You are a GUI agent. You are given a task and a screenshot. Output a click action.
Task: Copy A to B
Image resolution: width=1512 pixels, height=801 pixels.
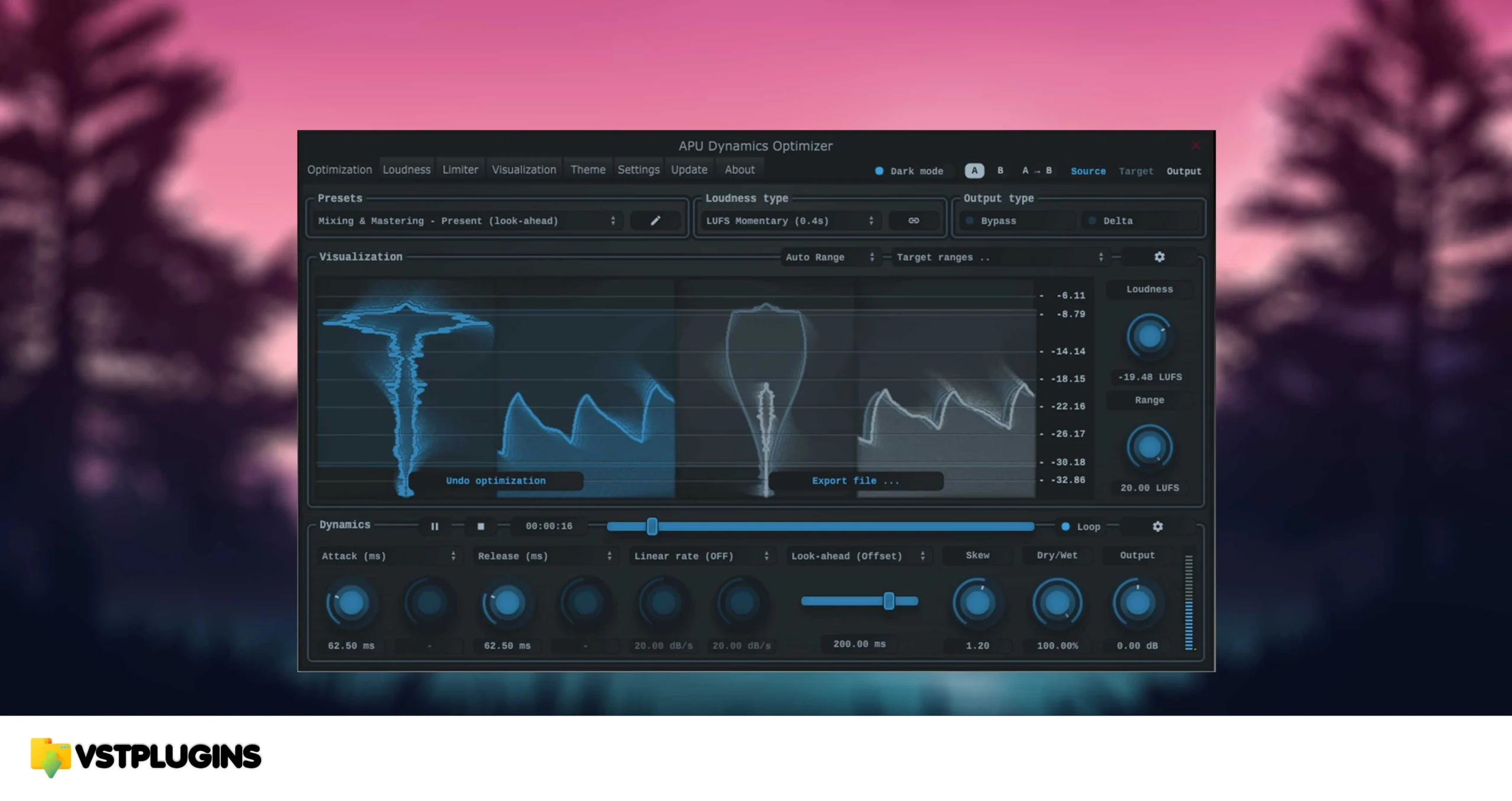tap(1037, 171)
